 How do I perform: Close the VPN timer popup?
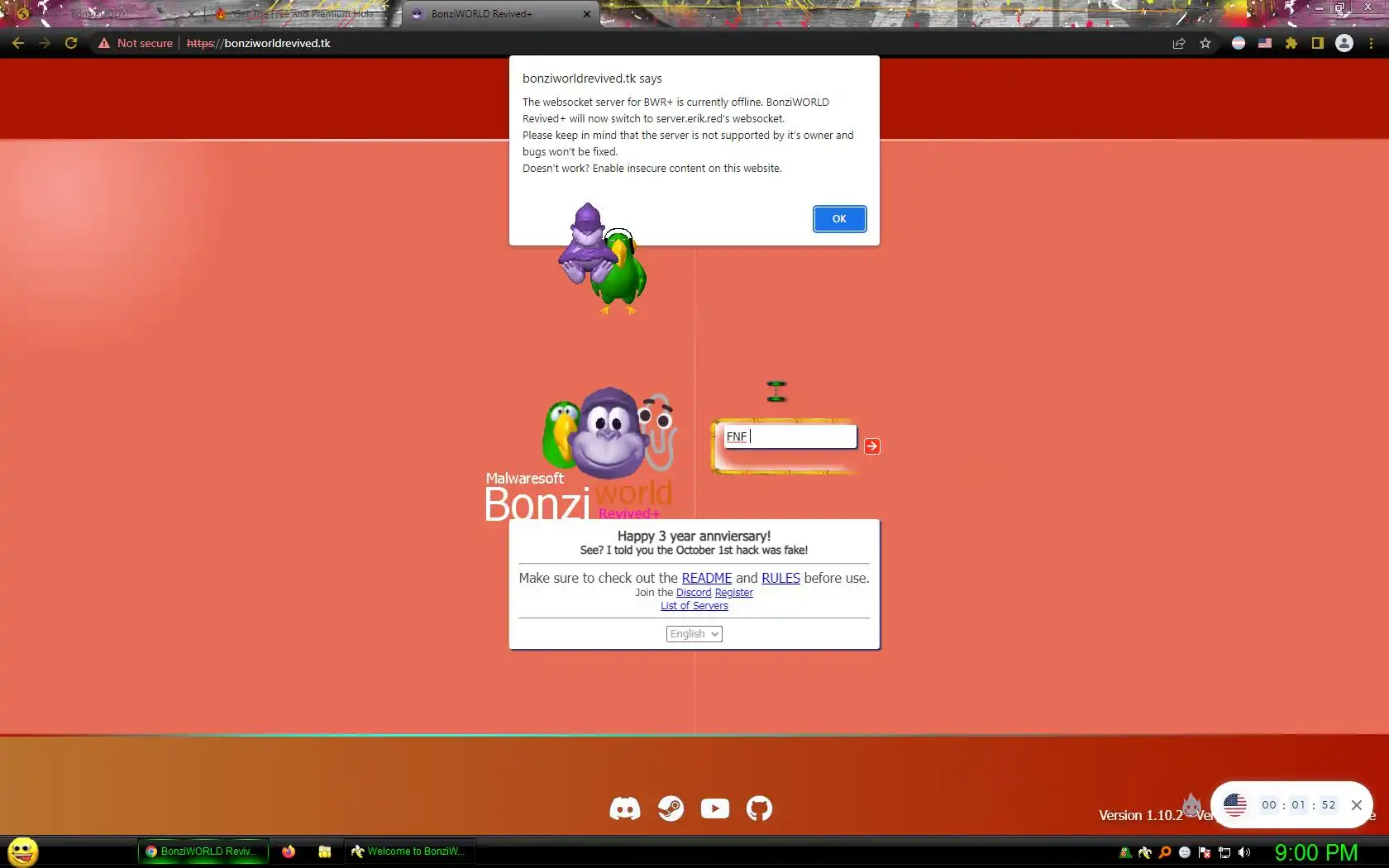(x=1357, y=805)
